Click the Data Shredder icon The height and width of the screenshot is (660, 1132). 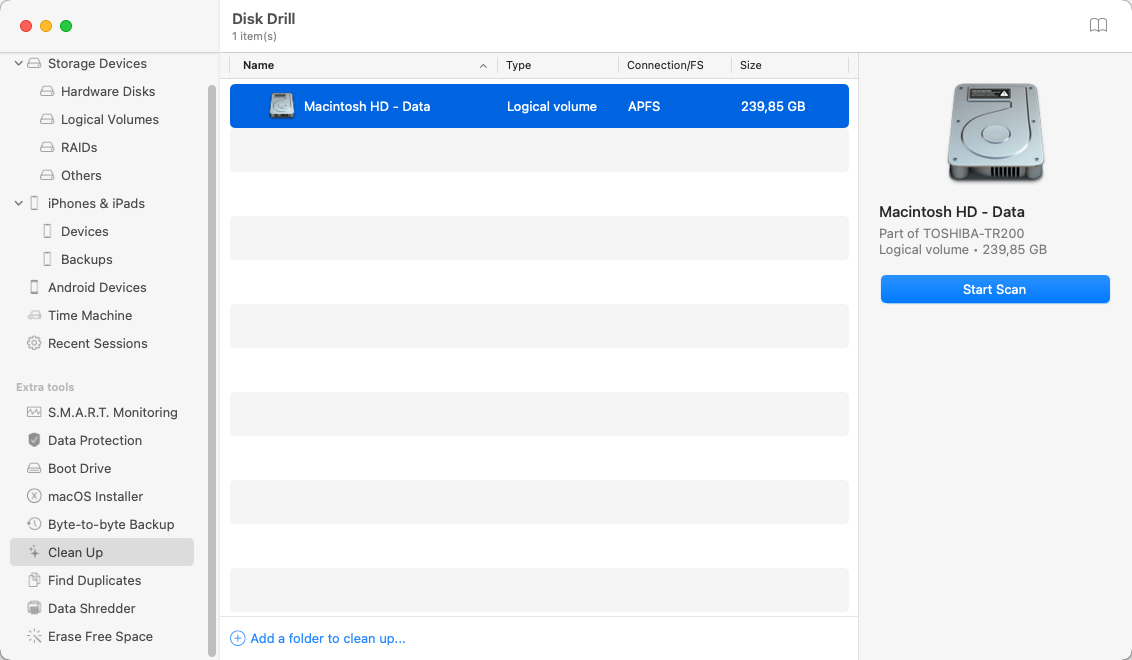pyautogui.click(x=34, y=608)
